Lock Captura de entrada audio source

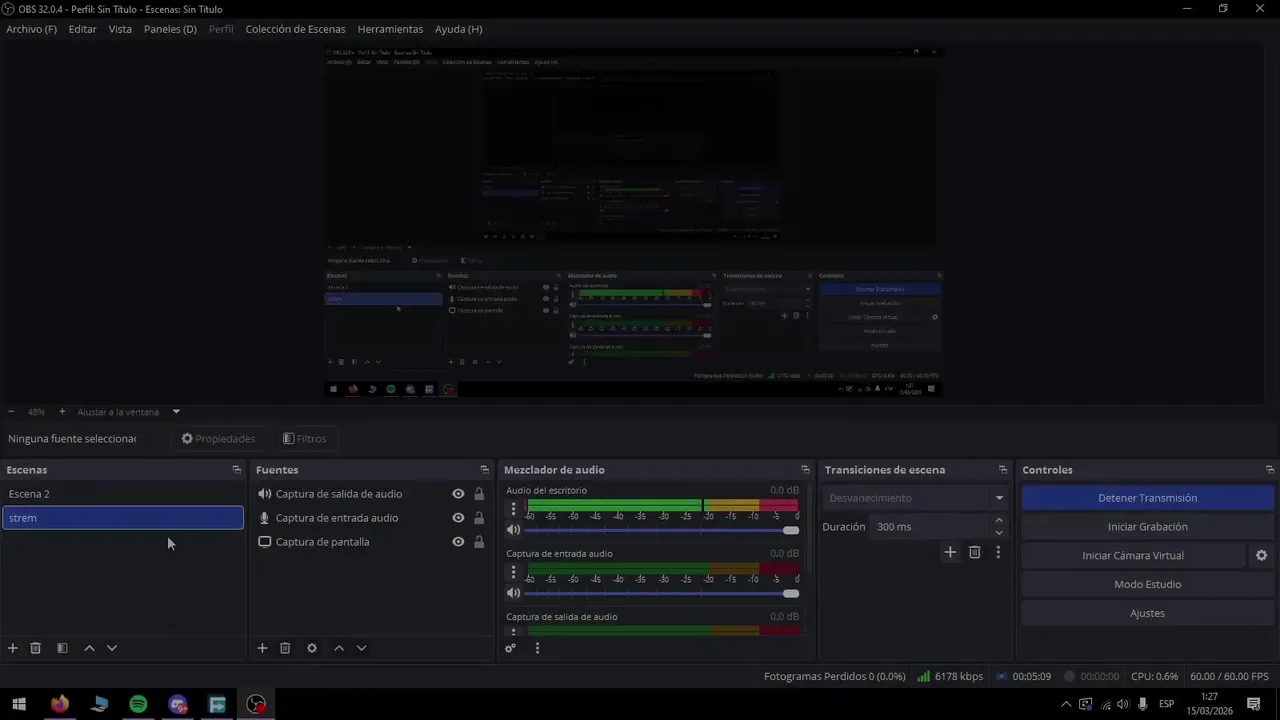pos(479,518)
